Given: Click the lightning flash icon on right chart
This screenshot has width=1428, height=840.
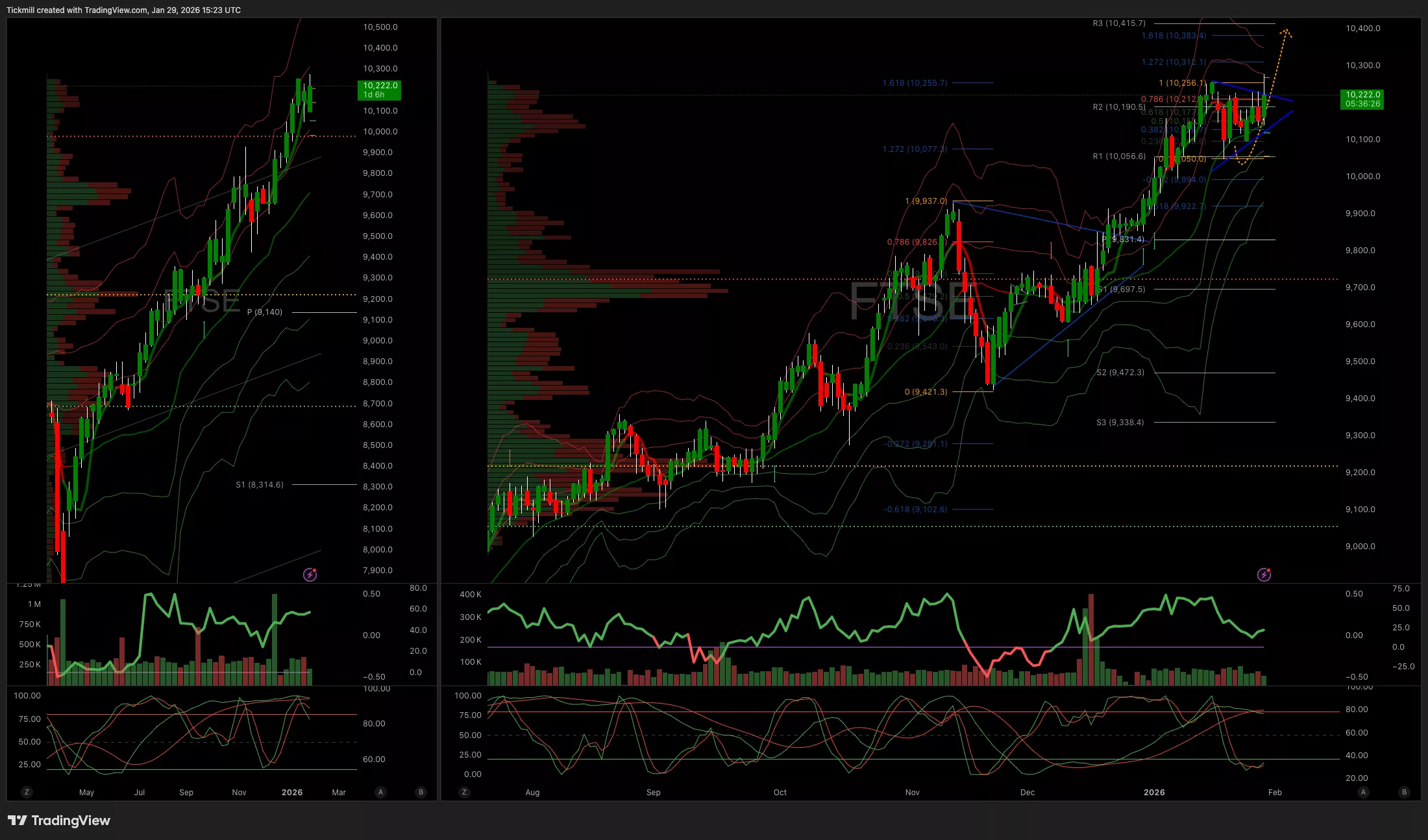Looking at the screenshot, I should [x=1264, y=574].
